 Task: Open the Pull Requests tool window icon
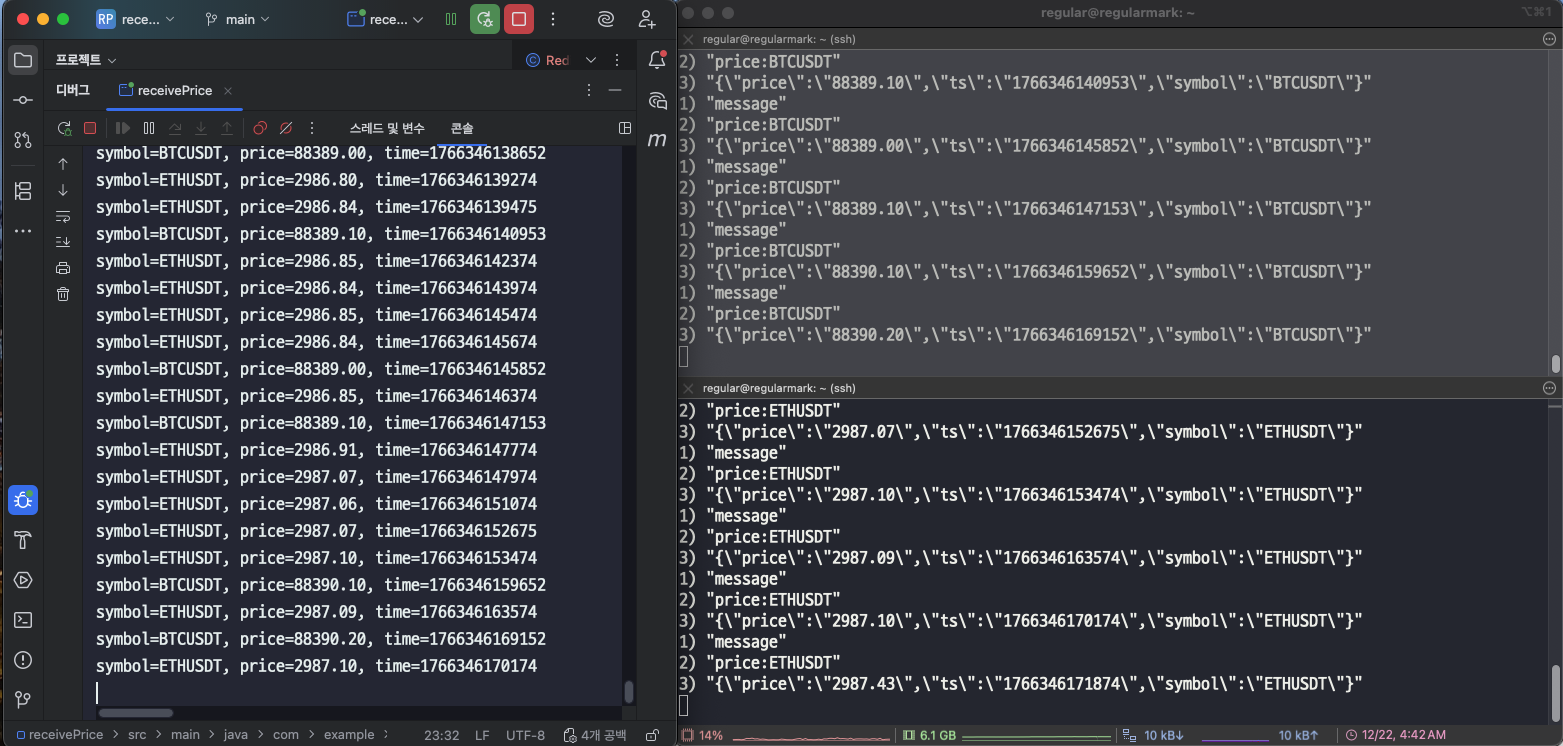(23, 140)
